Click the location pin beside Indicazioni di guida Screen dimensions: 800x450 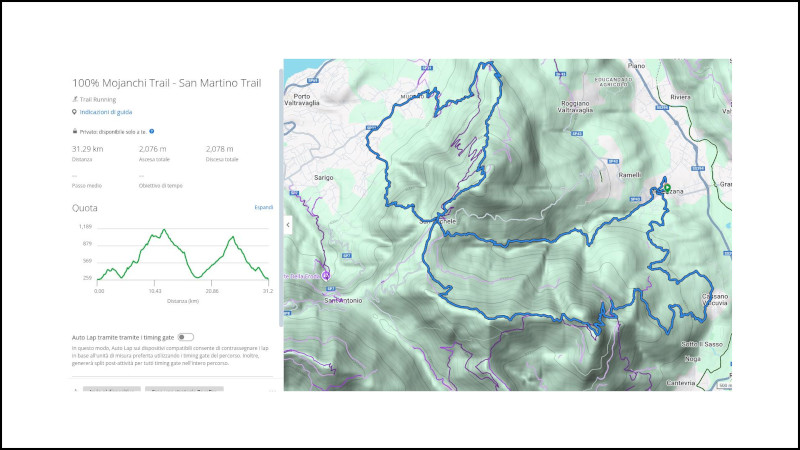click(75, 112)
